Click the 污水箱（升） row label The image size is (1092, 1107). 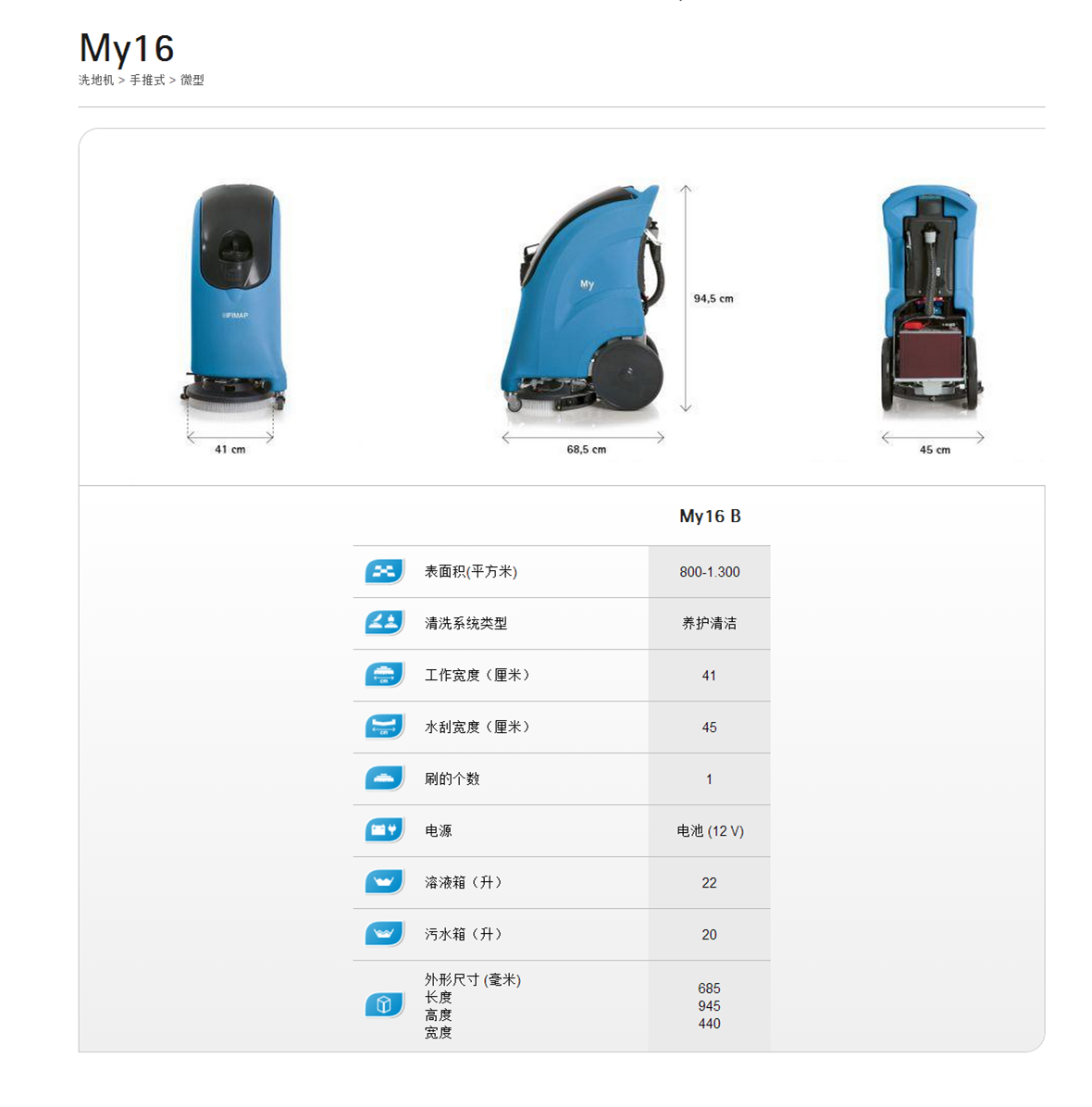(x=464, y=934)
